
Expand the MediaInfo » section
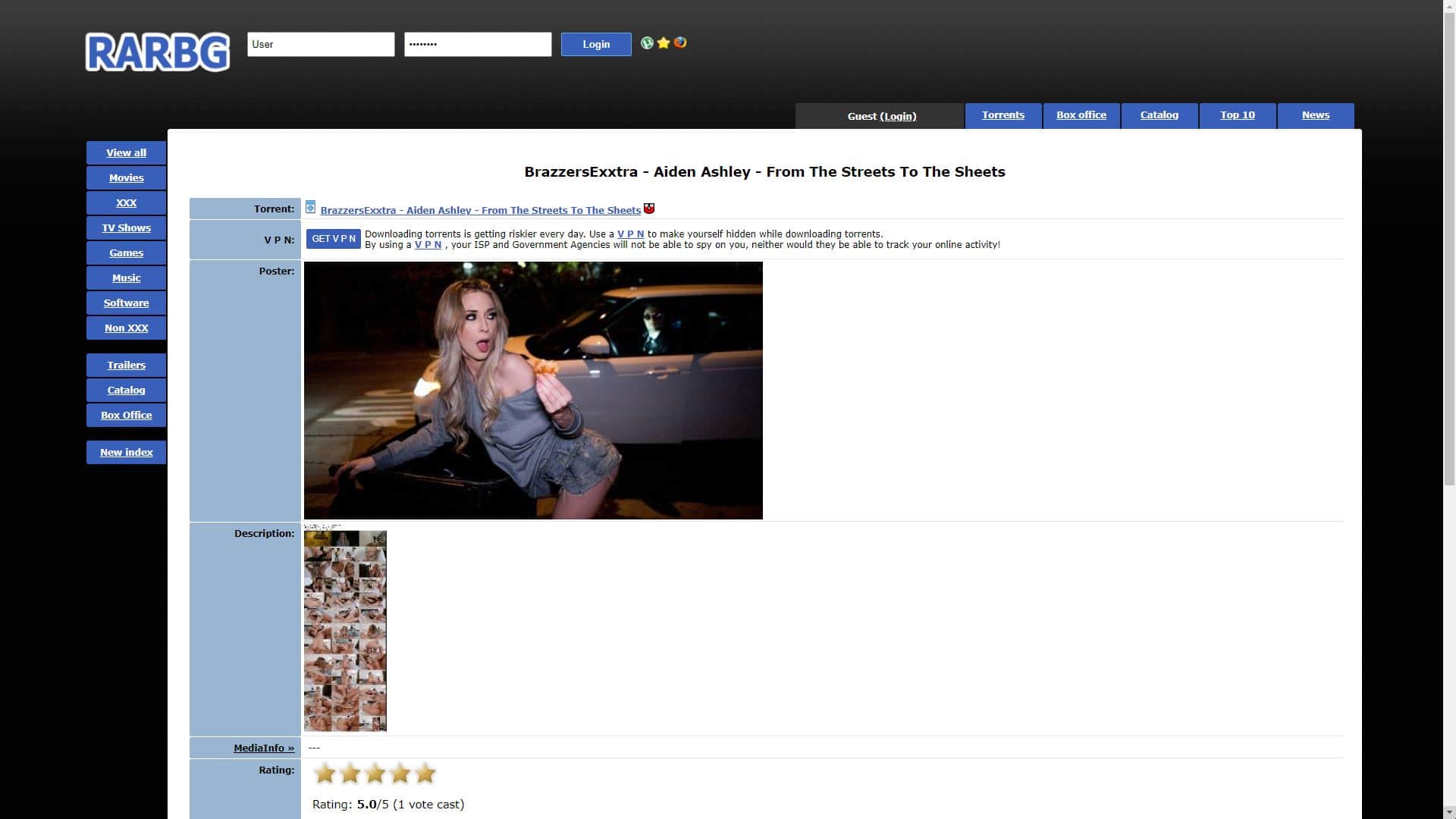pyautogui.click(x=263, y=748)
